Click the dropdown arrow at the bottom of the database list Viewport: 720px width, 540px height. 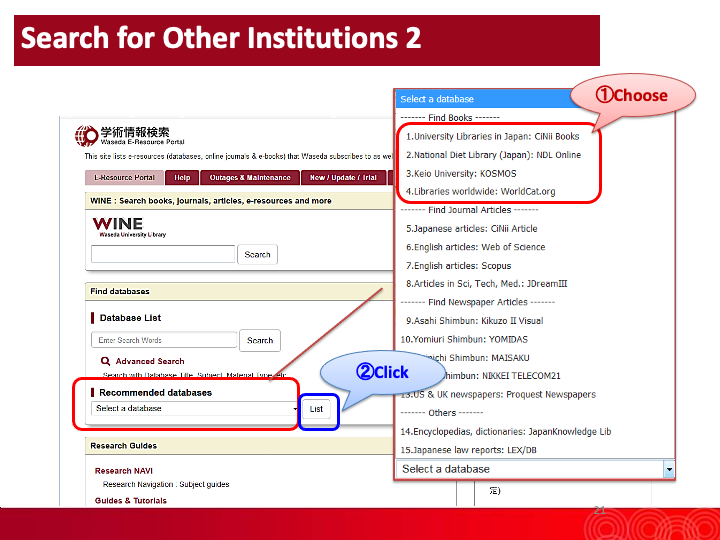[x=668, y=469]
